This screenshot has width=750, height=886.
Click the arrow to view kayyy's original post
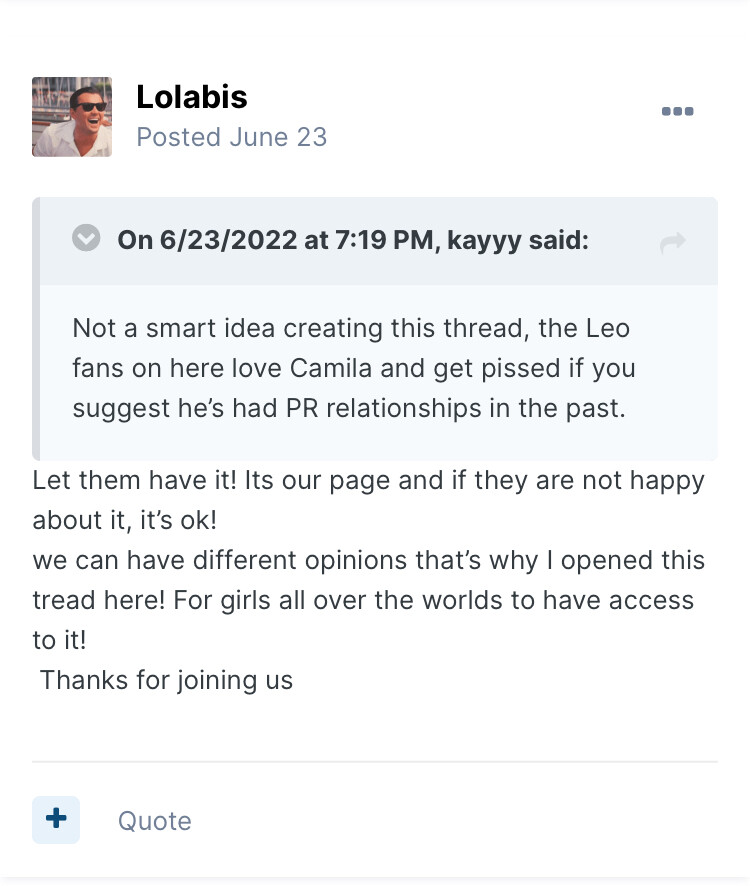tap(673, 242)
